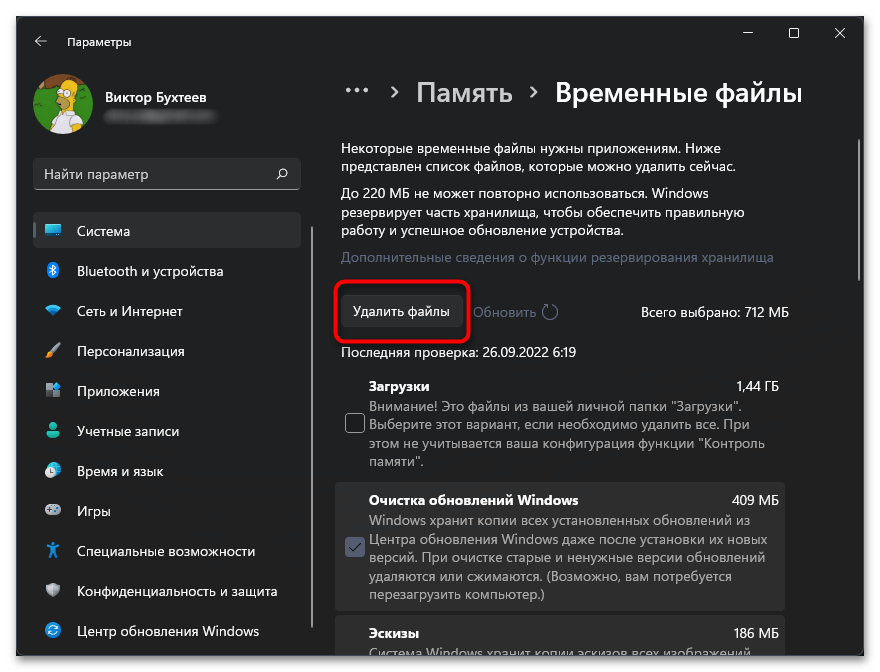The width and height of the screenshot is (880, 672).
Task: Click the Система monitor icon
Action: [x=53, y=230]
